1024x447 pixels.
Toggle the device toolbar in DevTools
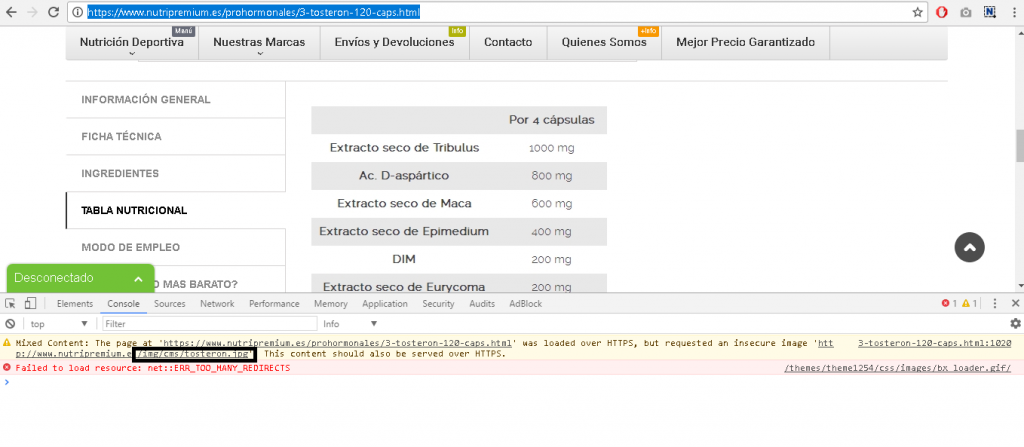coord(30,303)
